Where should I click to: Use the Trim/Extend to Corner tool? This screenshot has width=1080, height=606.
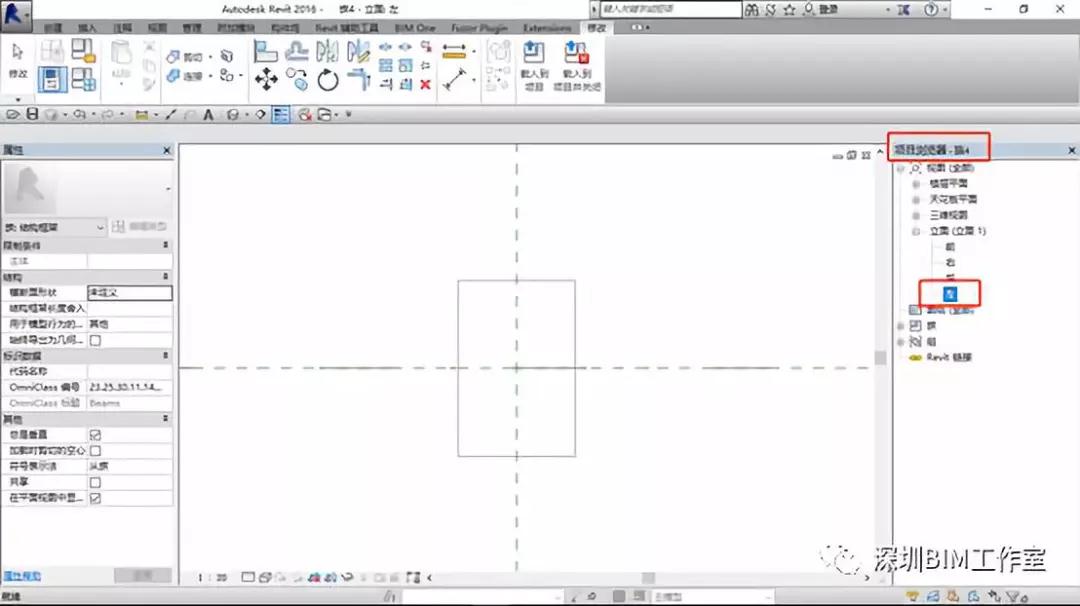pos(359,80)
